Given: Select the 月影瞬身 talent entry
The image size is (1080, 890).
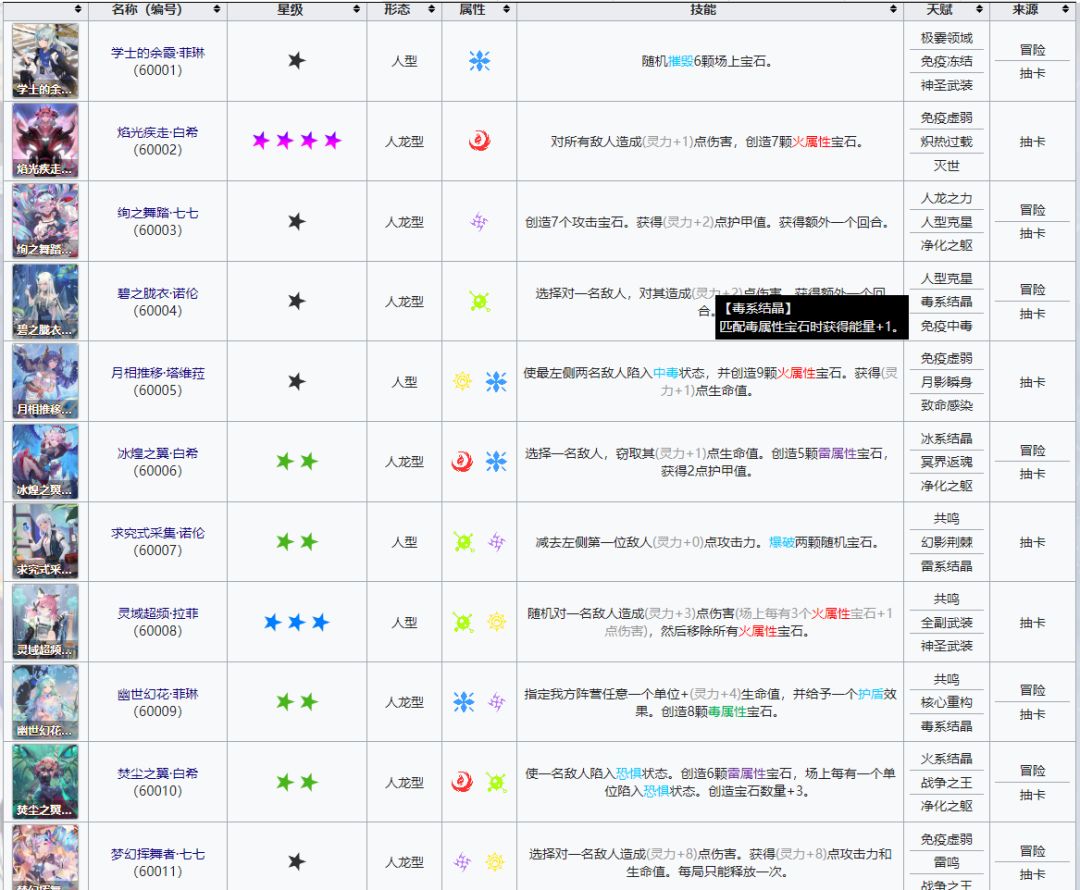Looking at the screenshot, I should tap(946, 382).
